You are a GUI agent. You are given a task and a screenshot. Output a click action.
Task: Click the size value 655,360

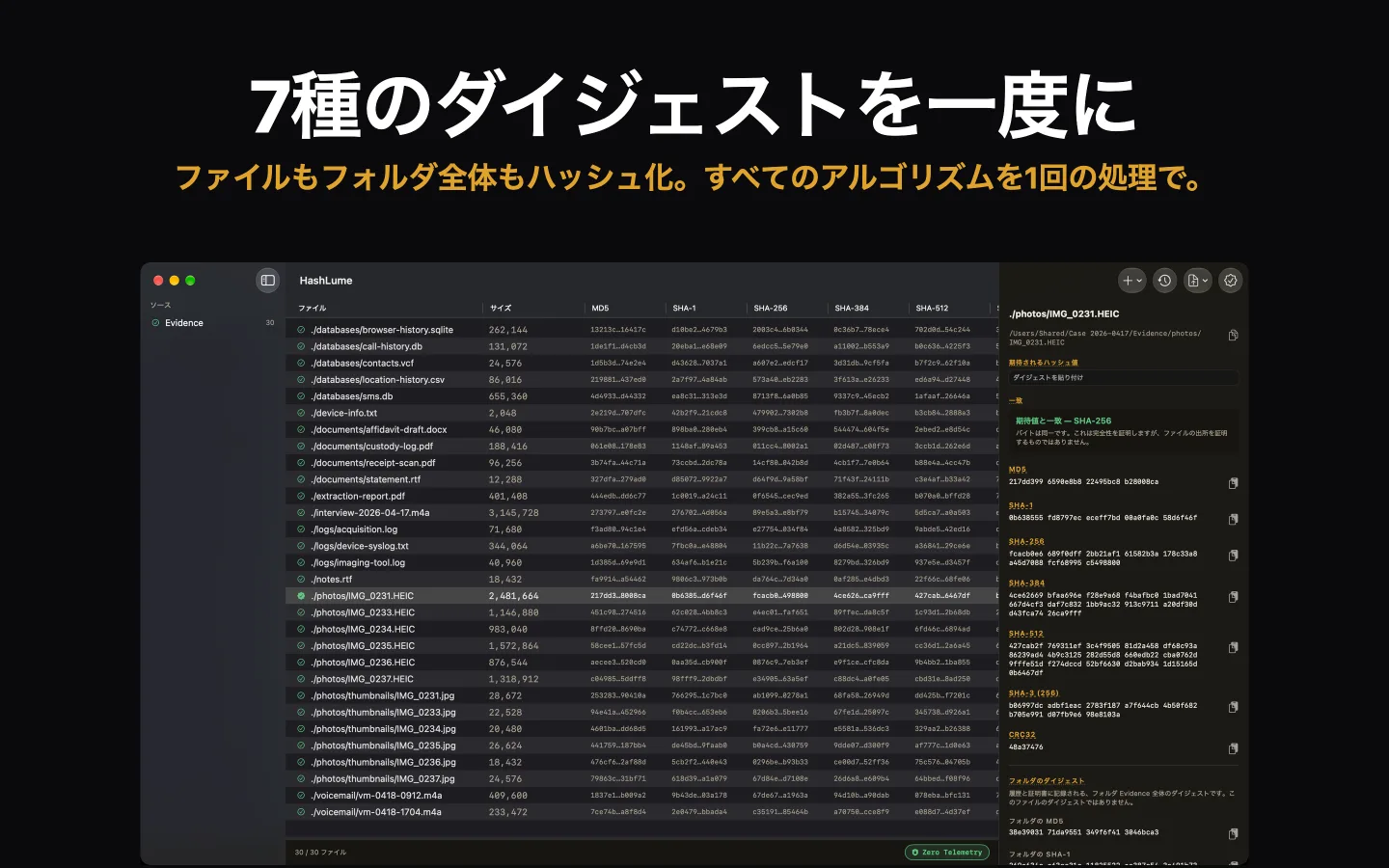(508, 396)
